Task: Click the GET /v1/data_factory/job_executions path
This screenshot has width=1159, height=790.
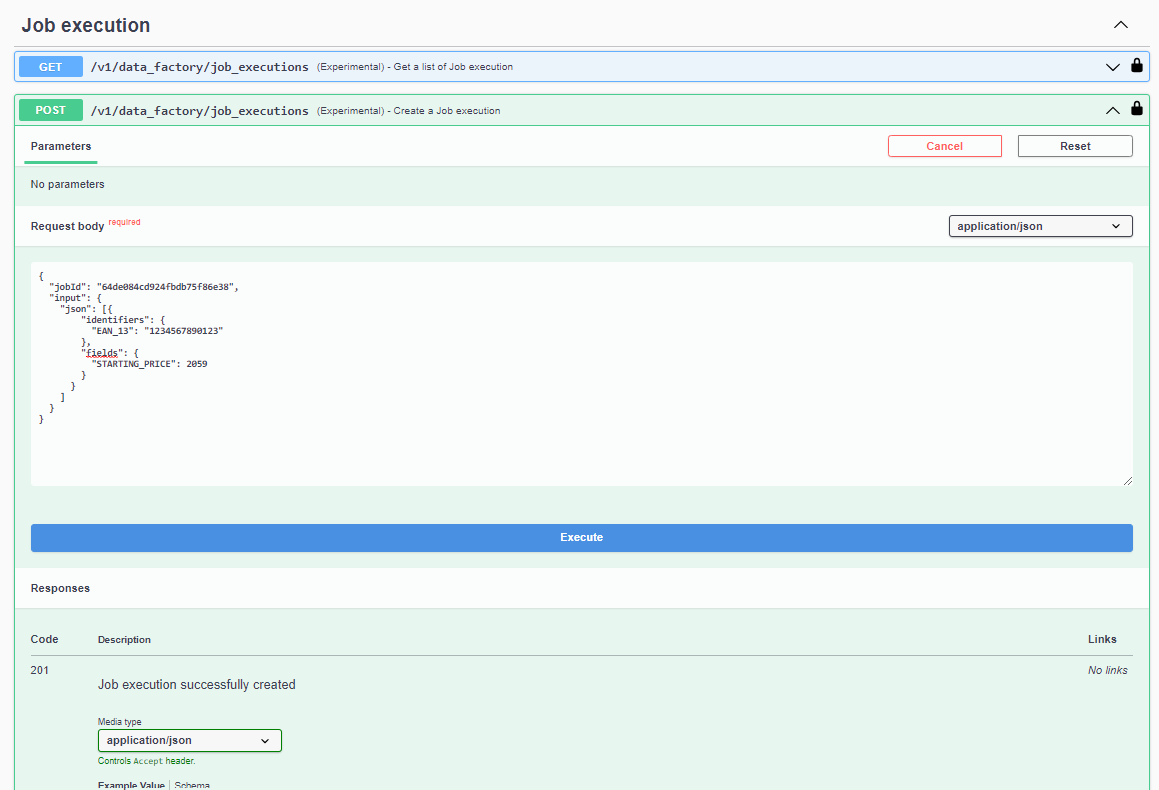Action: pos(200,67)
